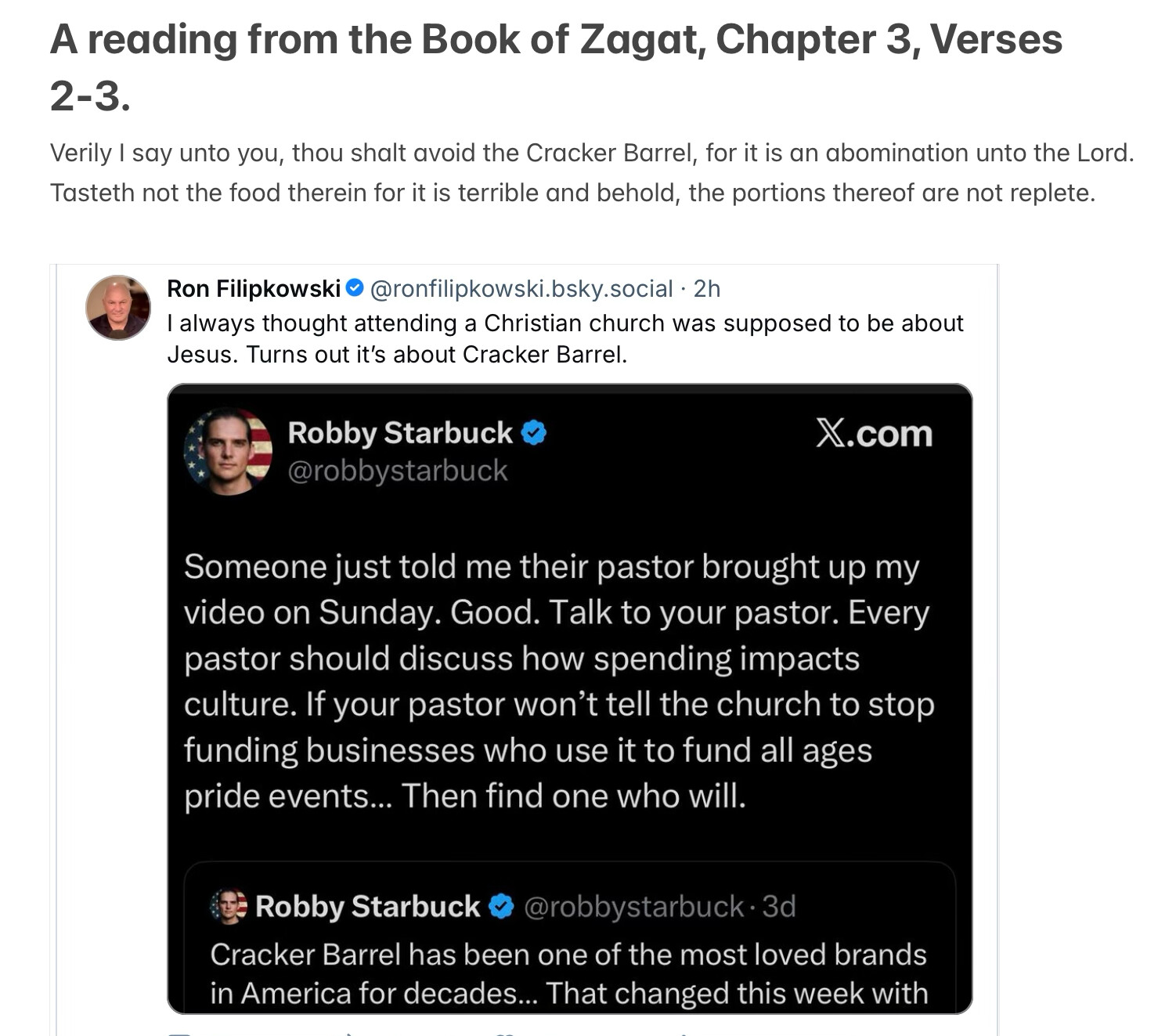Screen dimensions: 1176x1036
Task: Click the verified checkmark next to the large Robby Starbuck name
Action: click(534, 432)
